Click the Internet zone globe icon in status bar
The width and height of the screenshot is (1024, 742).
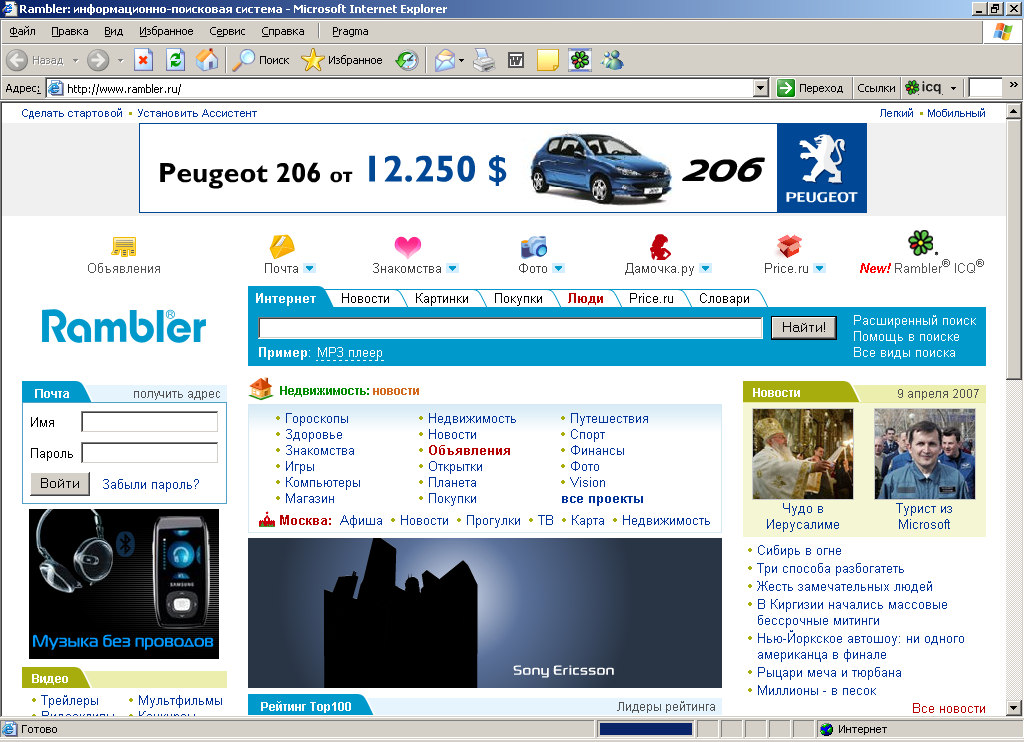(x=827, y=729)
